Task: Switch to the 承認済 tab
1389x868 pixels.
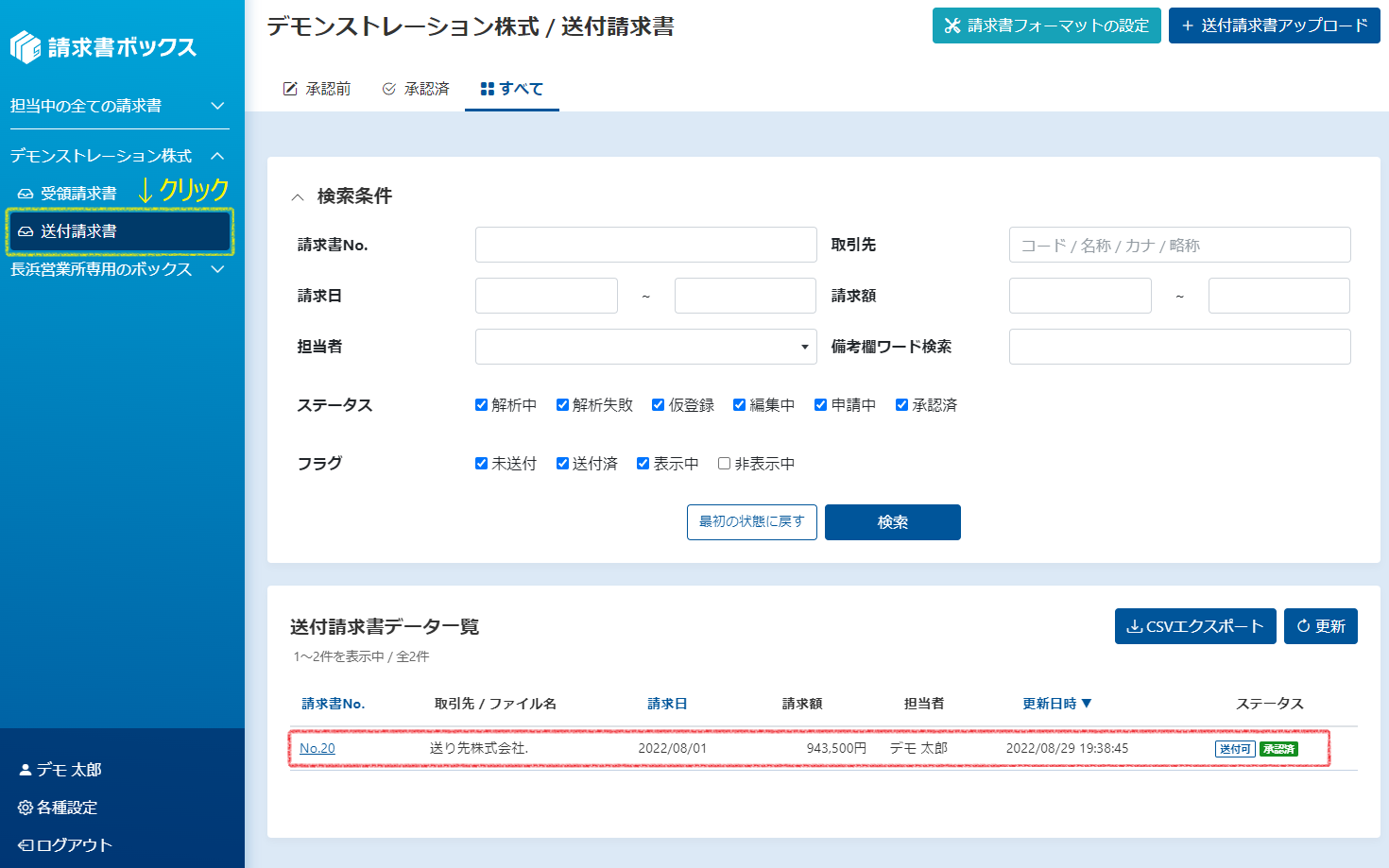Action: 416,89
